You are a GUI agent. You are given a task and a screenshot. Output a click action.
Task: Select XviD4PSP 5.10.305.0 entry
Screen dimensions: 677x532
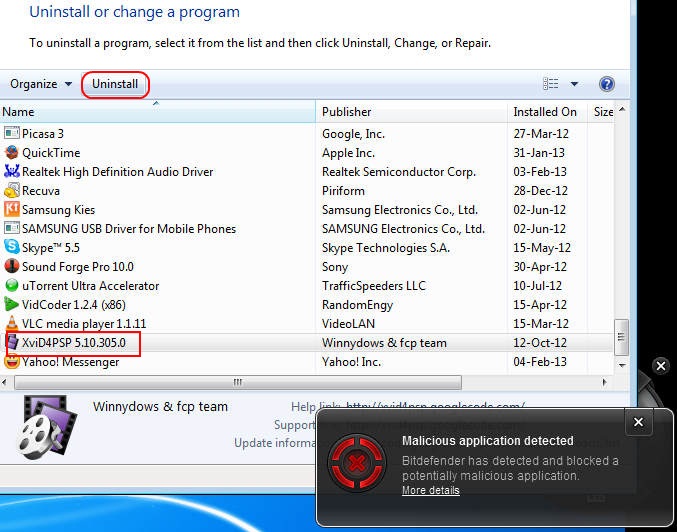74,342
